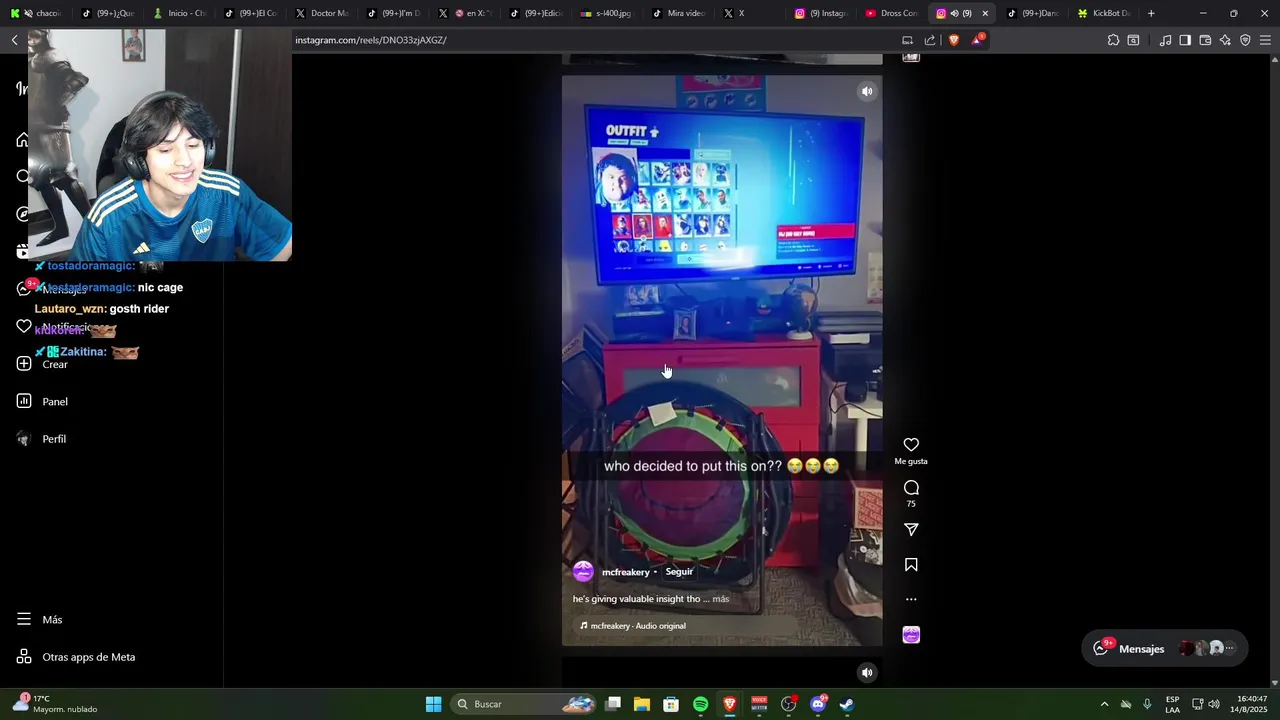Open 'Otras apps de Meta'
This screenshot has width=1280, height=720.
coord(76,657)
